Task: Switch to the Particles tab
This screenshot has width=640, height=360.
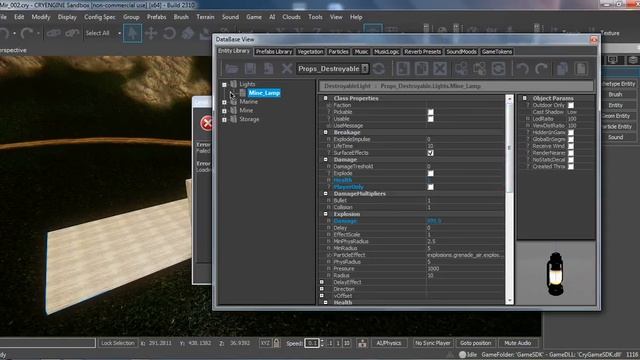Action: [x=338, y=52]
